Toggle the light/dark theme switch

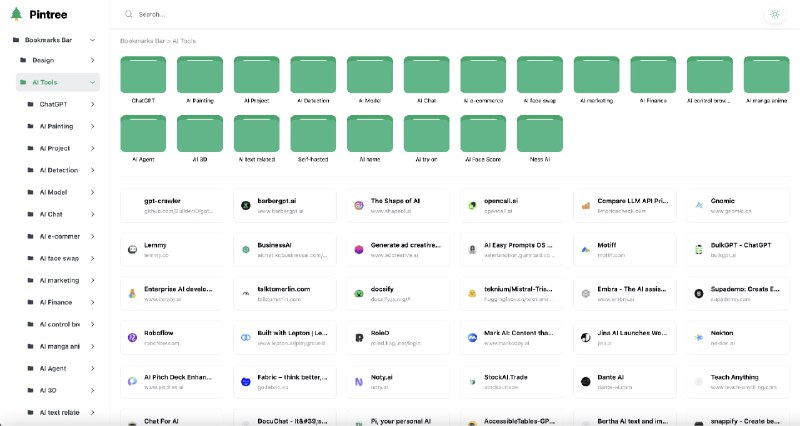[x=775, y=15]
